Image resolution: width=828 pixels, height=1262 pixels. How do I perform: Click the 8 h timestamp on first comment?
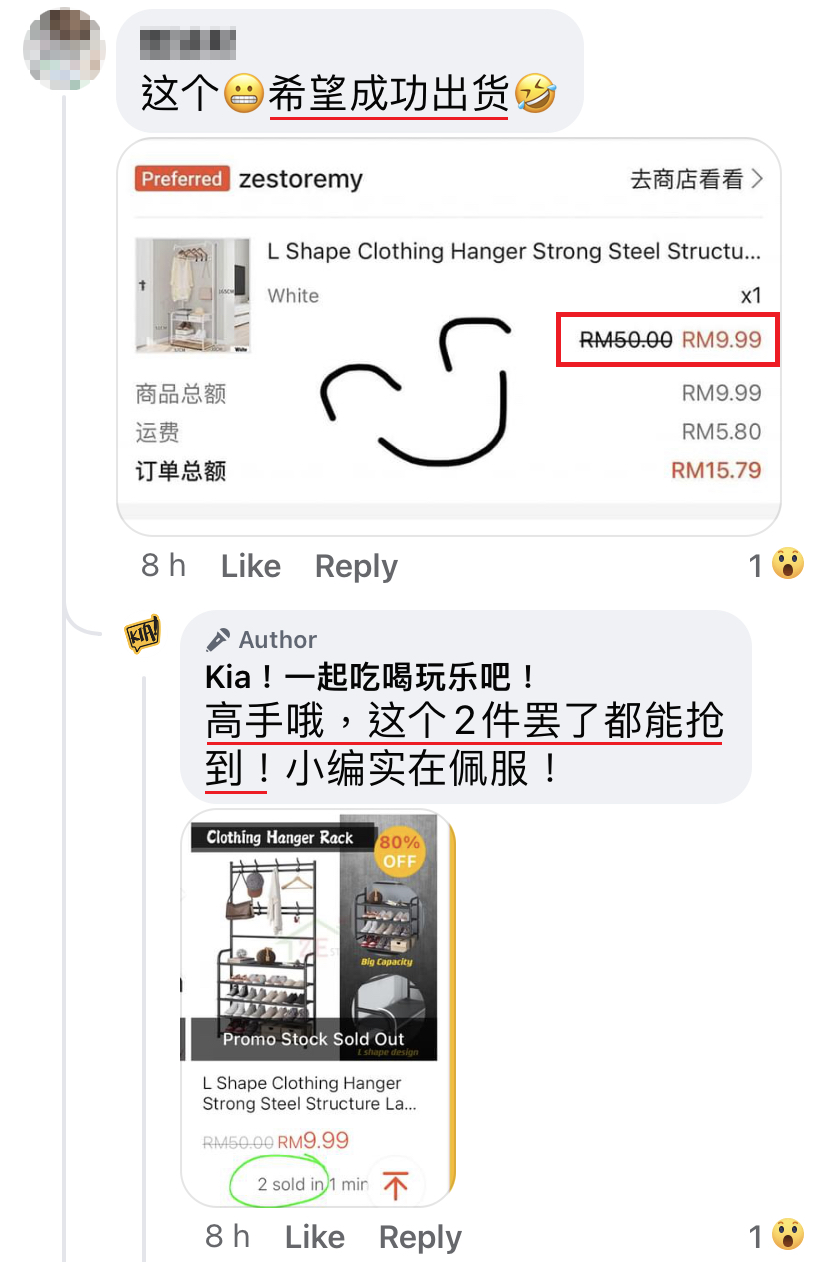[x=164, y=566]
